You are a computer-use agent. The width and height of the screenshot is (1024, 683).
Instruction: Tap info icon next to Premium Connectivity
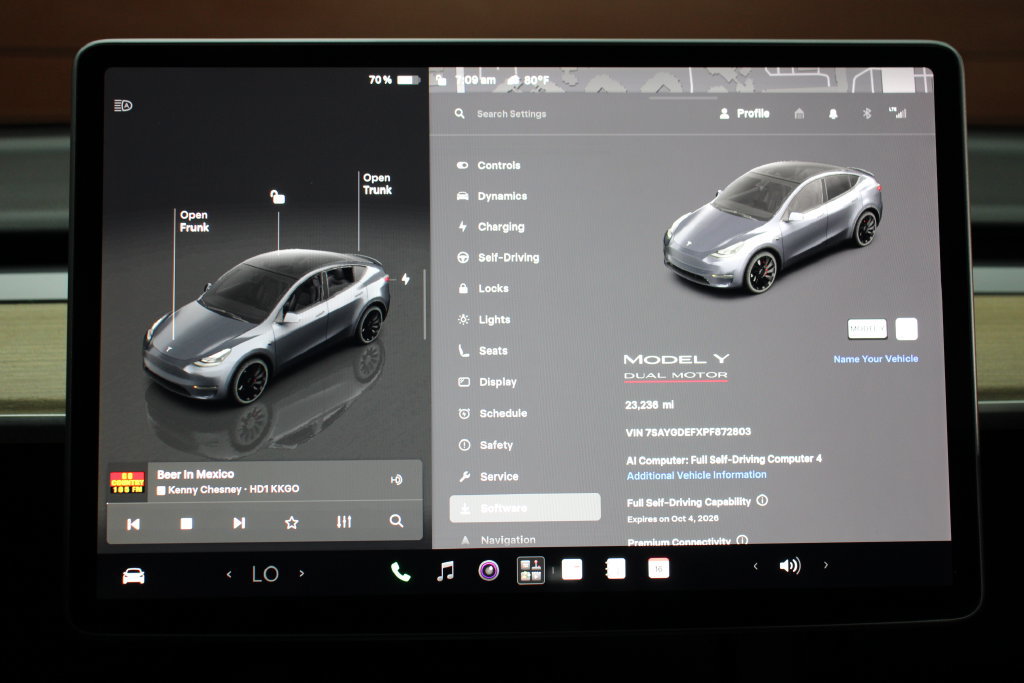(742, 541)
